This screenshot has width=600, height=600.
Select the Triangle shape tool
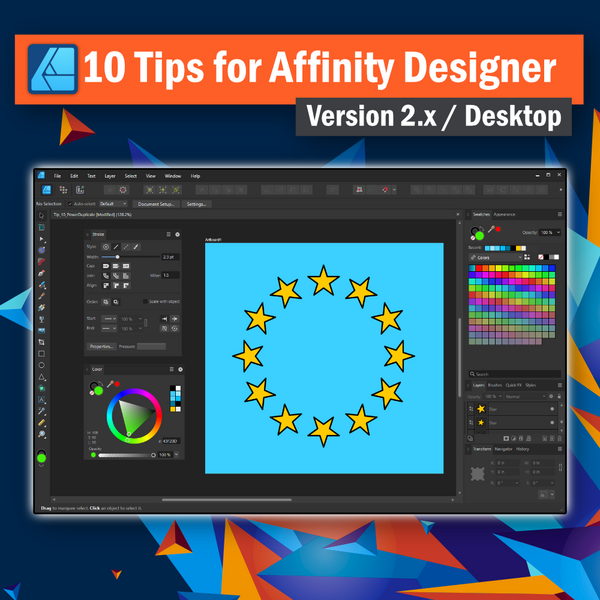tap(41, 377)
